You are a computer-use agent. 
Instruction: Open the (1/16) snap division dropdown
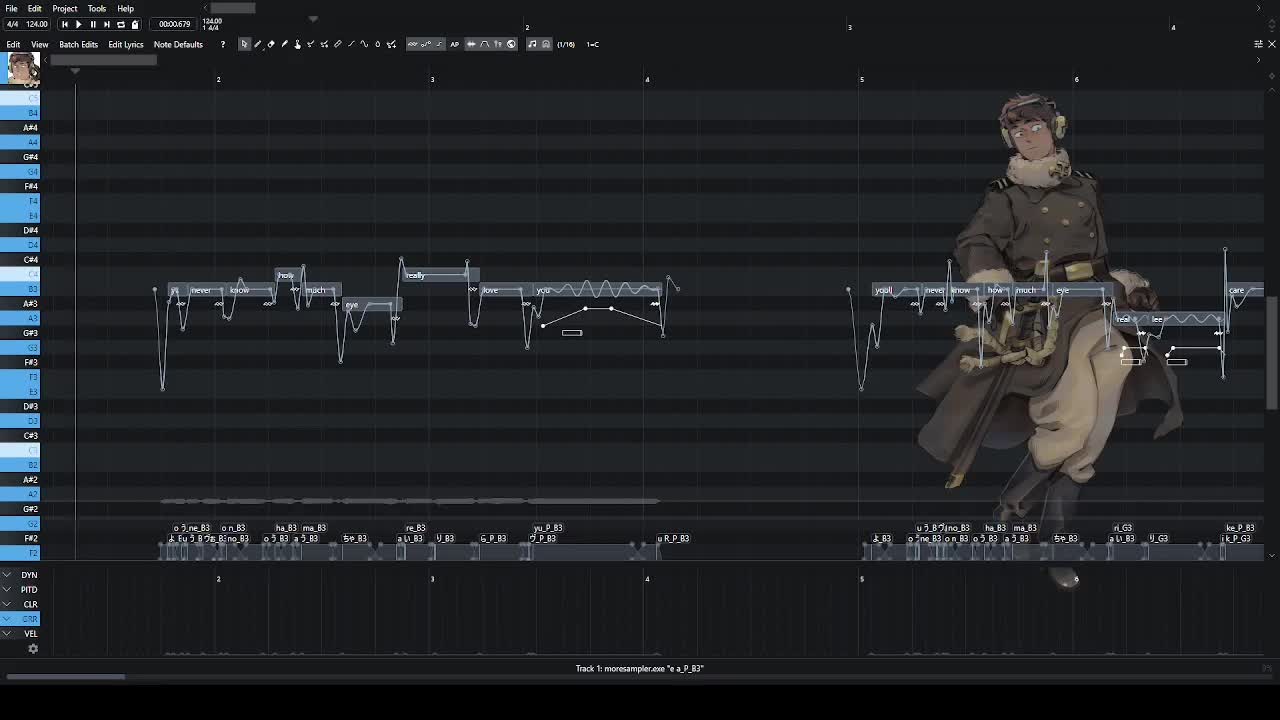pyautogui.click(x=566, y=44)
